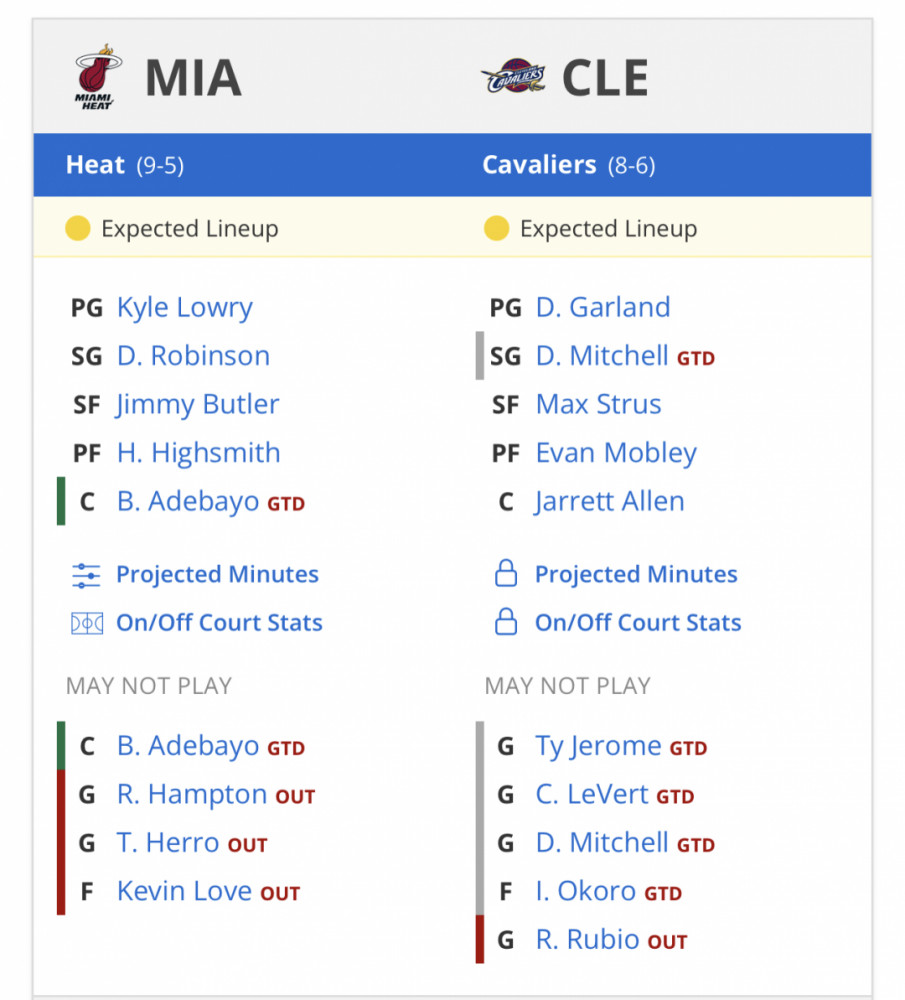
Task: Open T. Herro under May Not Play
Action: click(168, 842)
